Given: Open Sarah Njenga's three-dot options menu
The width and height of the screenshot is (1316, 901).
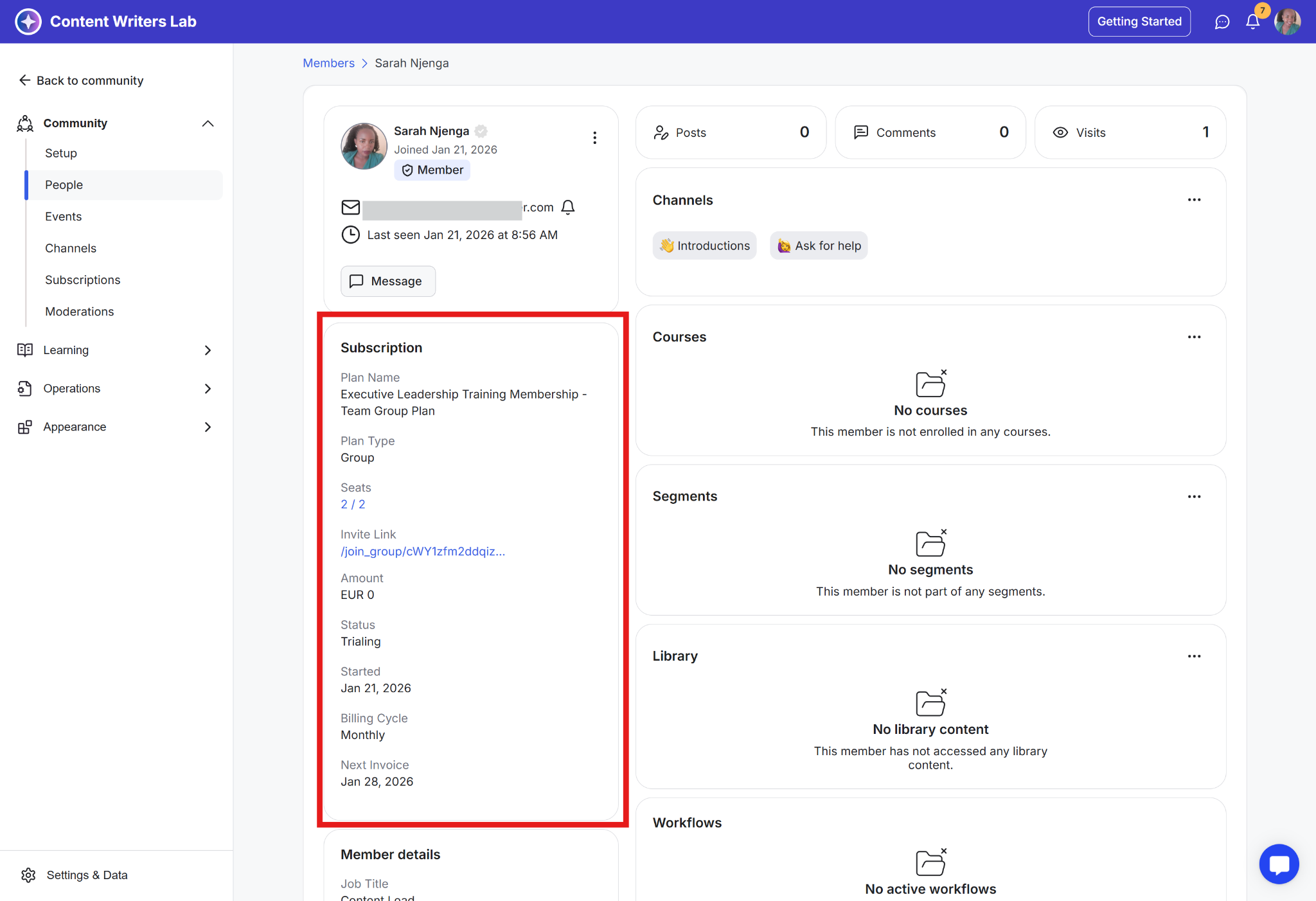Looking at the screenshot, I should 594,138.
